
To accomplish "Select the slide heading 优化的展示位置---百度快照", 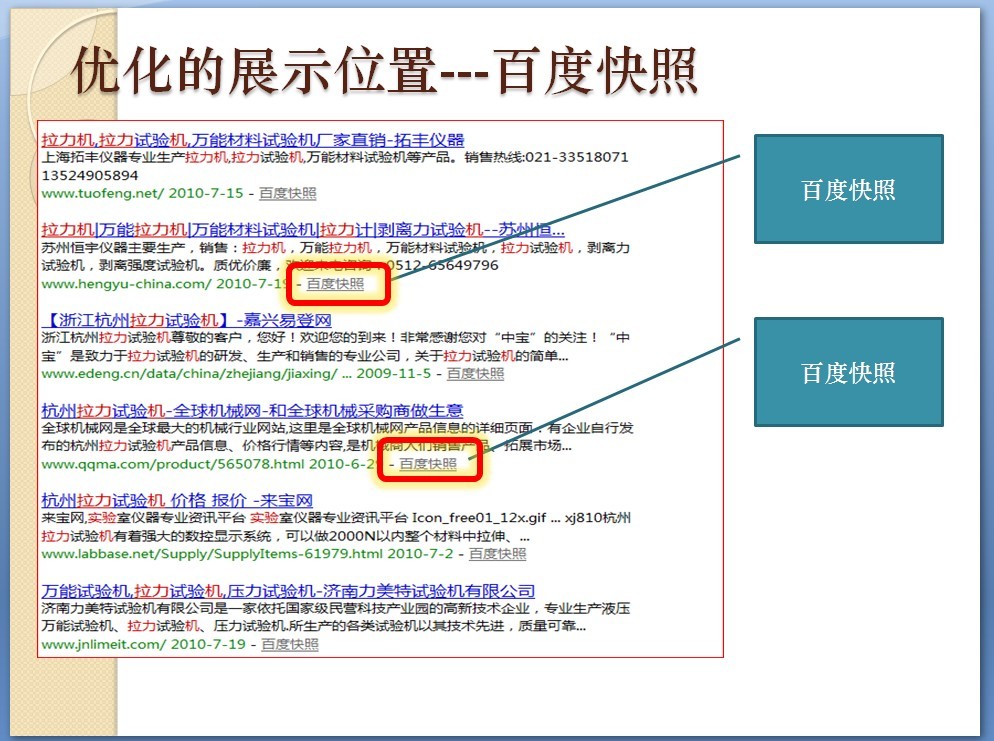I will (385, 70).
